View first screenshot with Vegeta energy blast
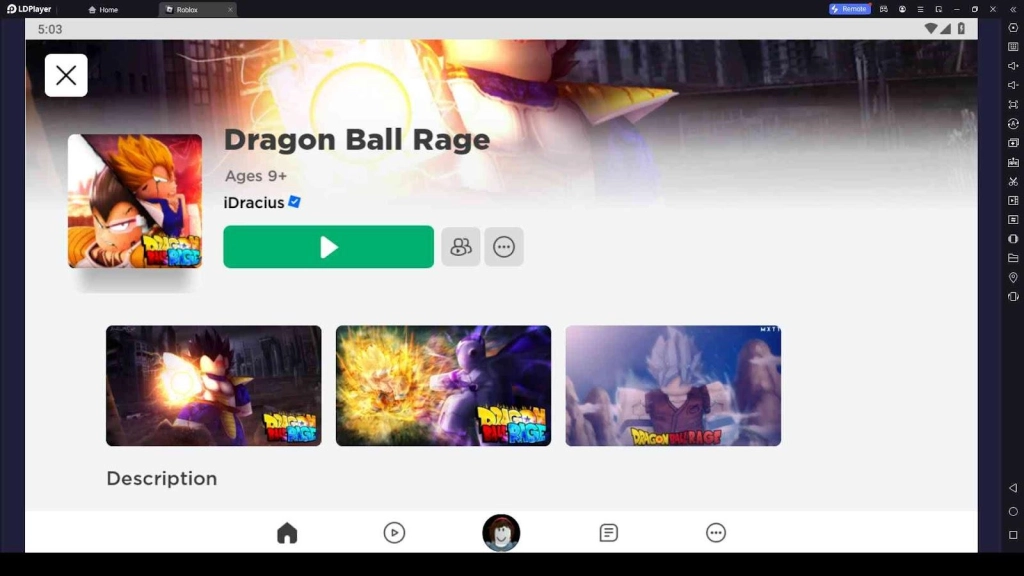Image resolution: width=1024 pixels, height=576 pixels. point(214,386)
